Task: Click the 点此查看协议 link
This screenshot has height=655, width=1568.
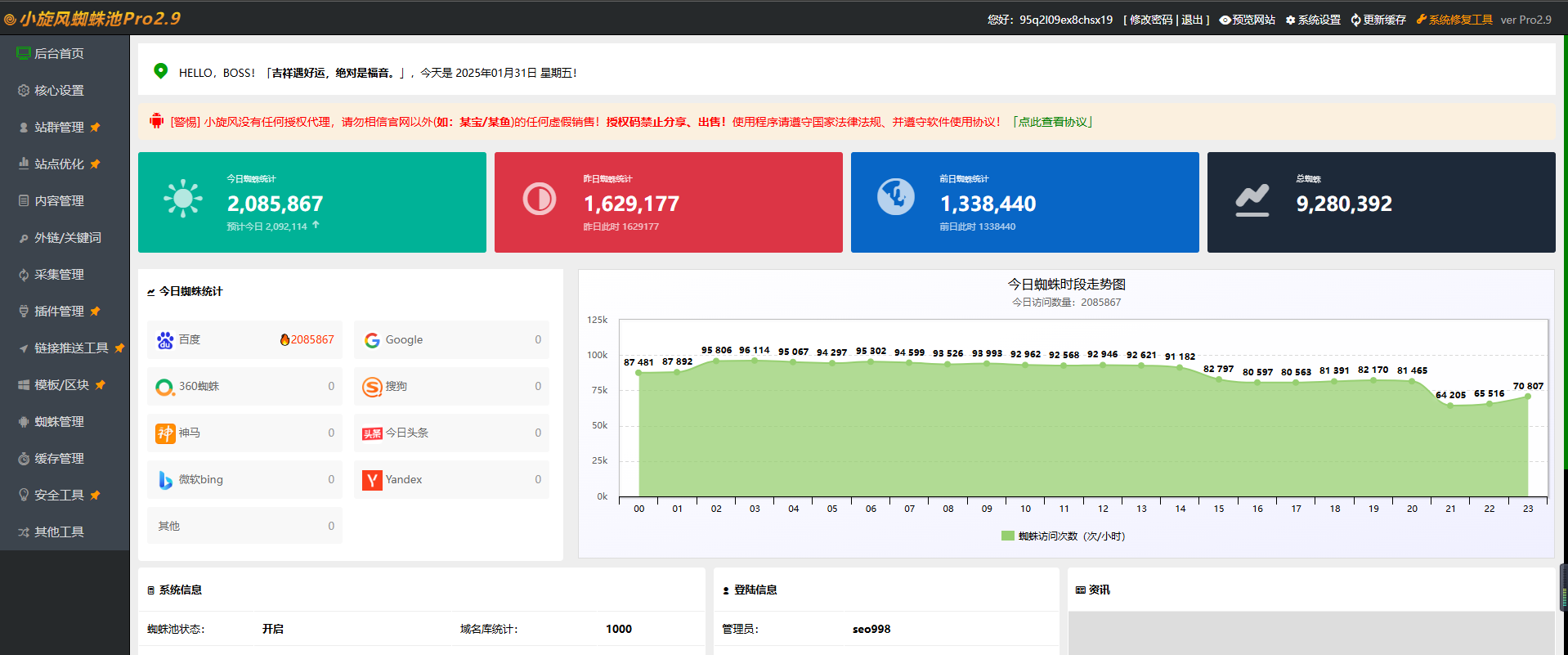Action: coord(1054,122)
